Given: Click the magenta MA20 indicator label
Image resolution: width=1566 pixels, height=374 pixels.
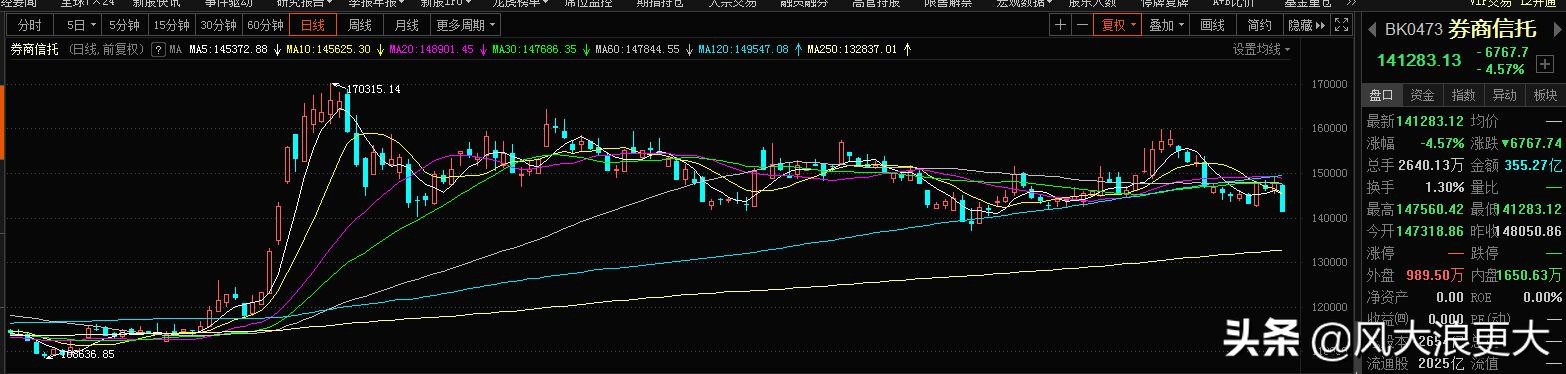Looking at the screenshot, I should (x=430, y=48).
